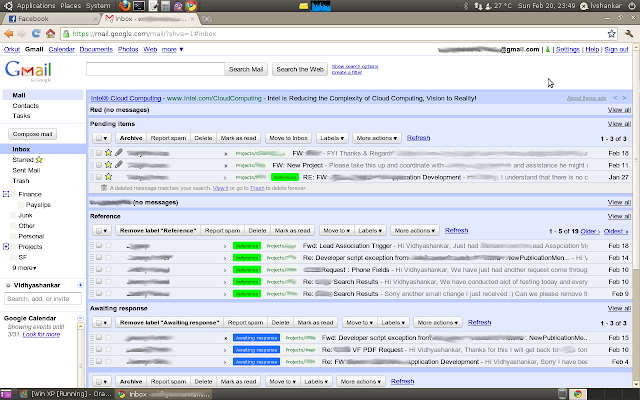Image resolution: width=640 pixels, height=400 pixels.
Task: Click Remove label "Reference" button
Action: pyautogui.click(x=158, y=230)
